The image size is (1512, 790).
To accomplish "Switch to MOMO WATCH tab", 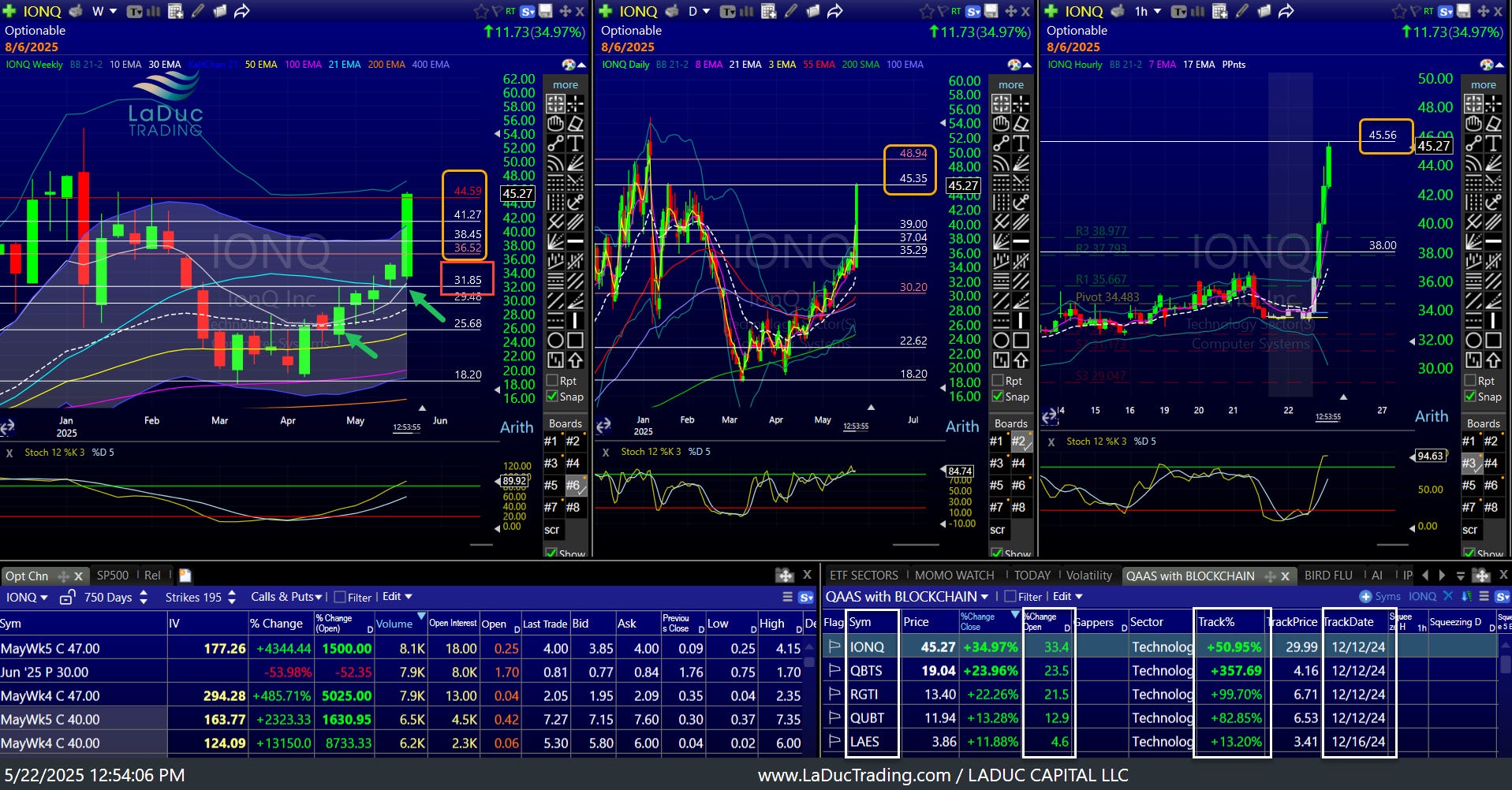I will click(x=954, y=576).
